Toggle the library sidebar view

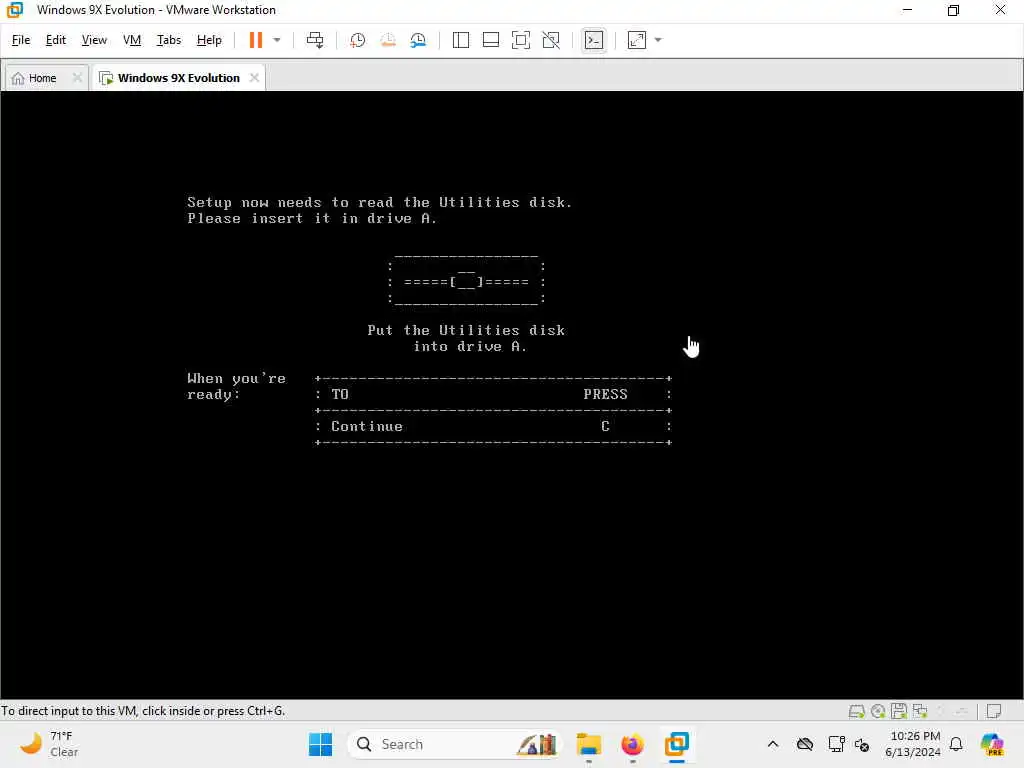click(x=460, y=40)
